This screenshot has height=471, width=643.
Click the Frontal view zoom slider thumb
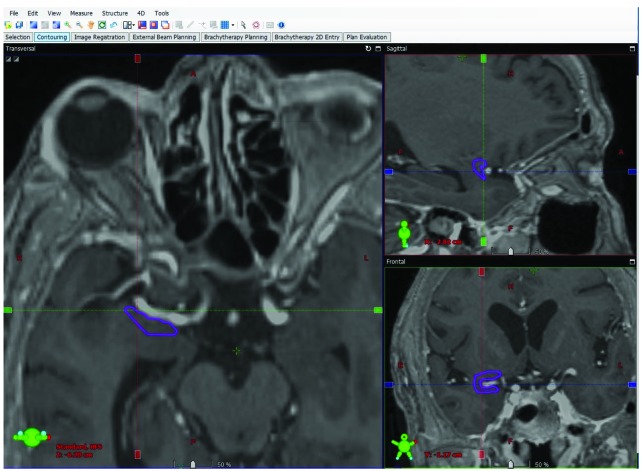coord(511,464)
